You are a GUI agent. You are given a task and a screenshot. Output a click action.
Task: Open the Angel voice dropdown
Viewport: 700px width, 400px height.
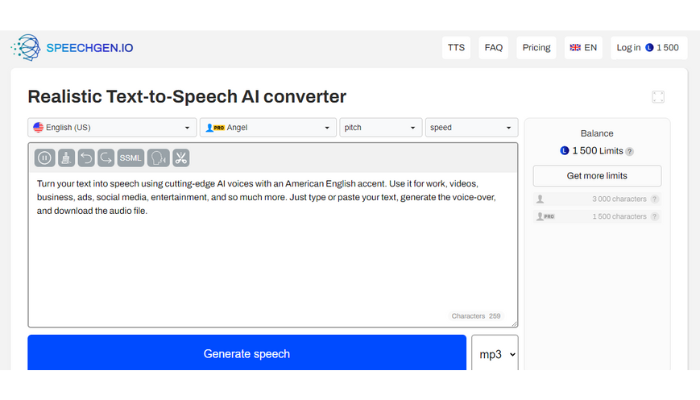[268, 127]
